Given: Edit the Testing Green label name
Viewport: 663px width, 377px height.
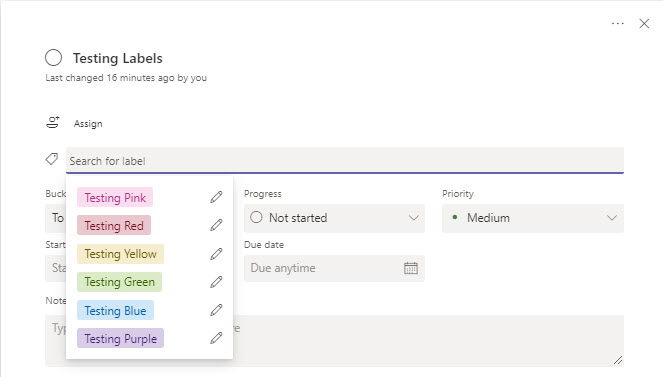Looking at the screenshot, I should [216, 281].
